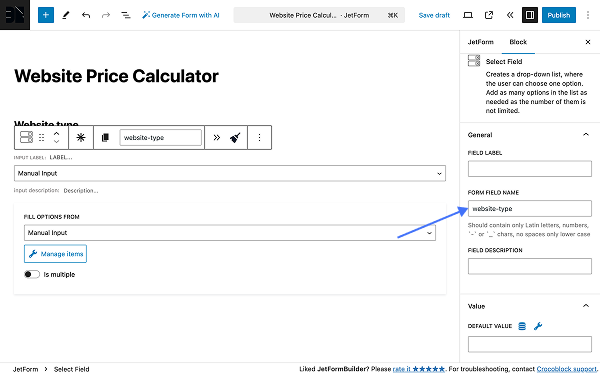Image resolution: width=600 pixels, height=375 pixels.
Task: Redo the last change
Action: (x=106, y=15)
